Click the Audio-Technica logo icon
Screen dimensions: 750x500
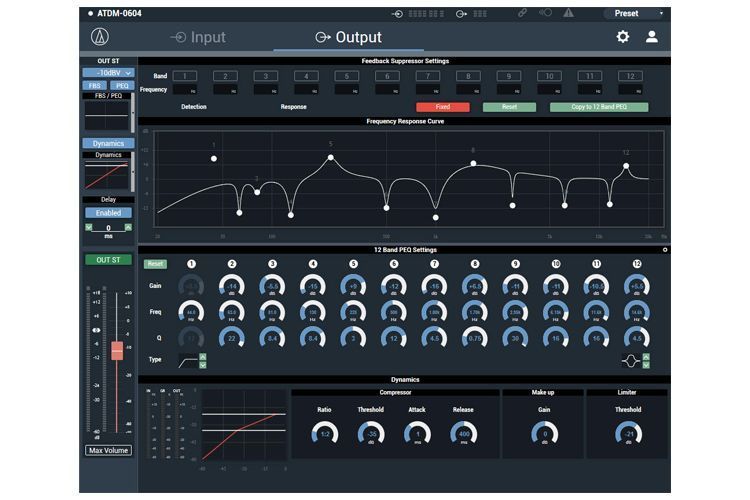click(99, 37)
